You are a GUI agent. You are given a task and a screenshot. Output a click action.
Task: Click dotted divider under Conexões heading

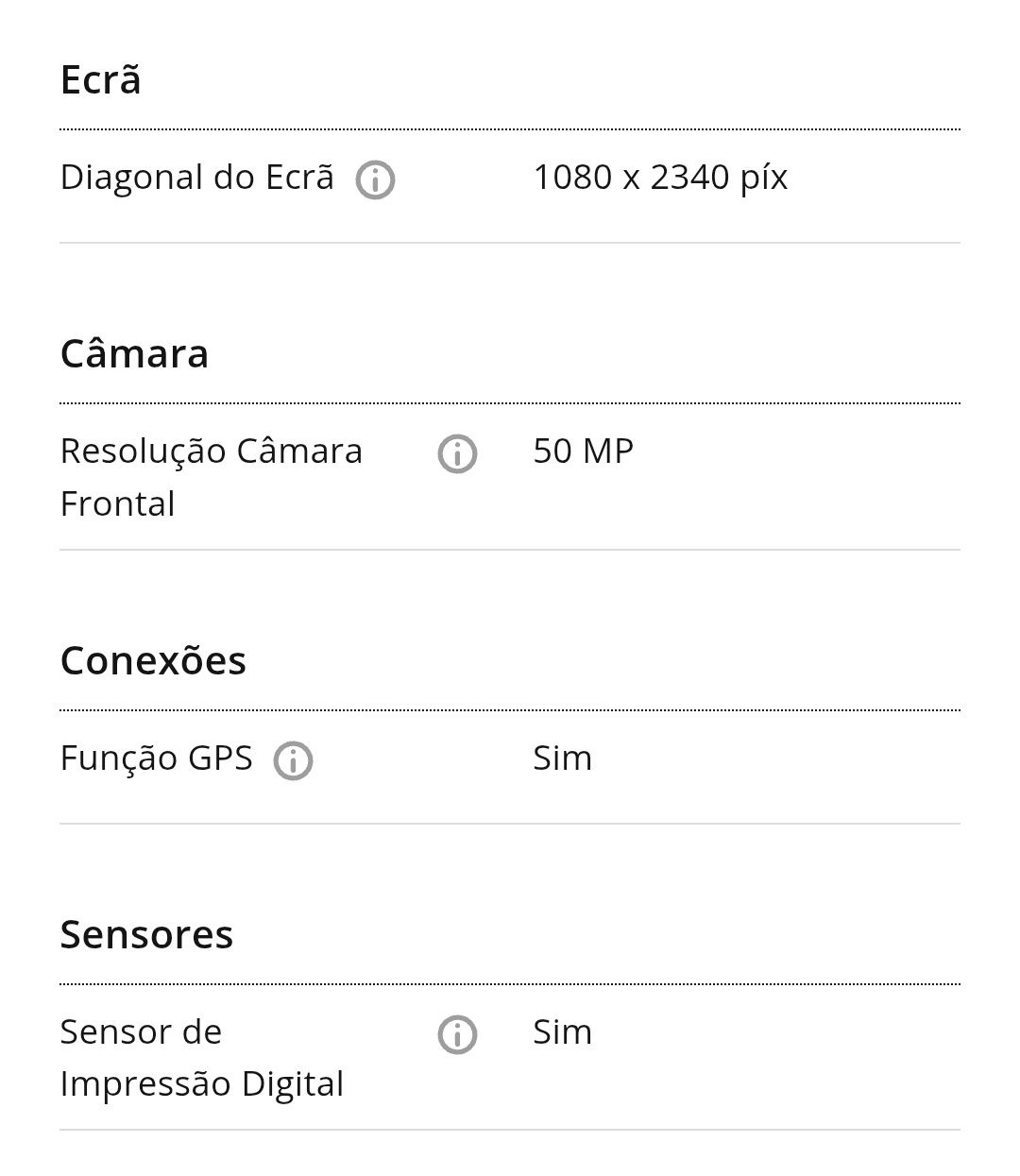(510, 710)
